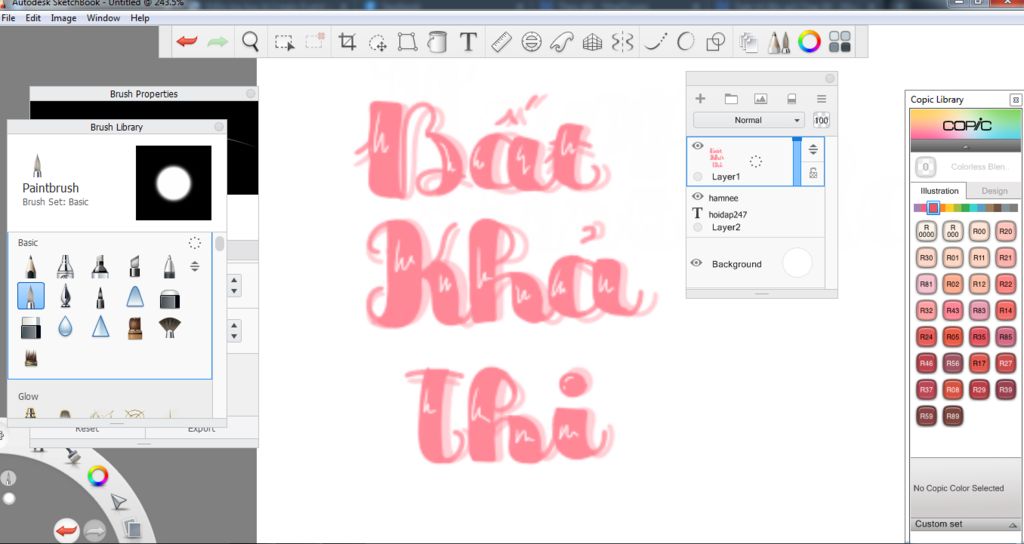Open the Edit menu
The width and height of the screenshot is (1024, 544).
coord(33,18)
